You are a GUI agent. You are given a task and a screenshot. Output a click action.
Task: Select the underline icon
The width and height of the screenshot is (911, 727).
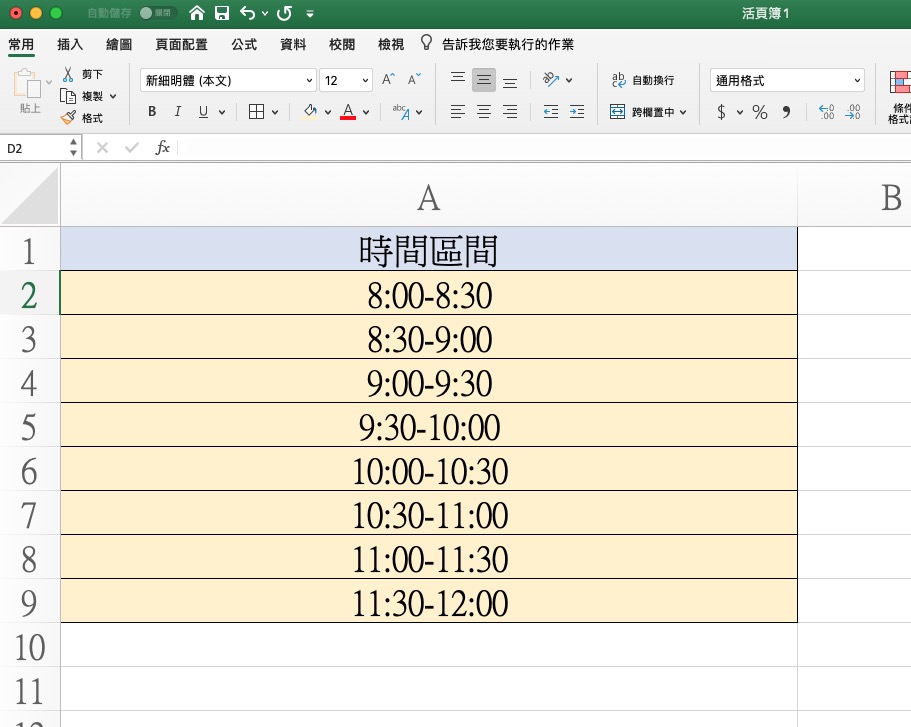pos(203,112)
